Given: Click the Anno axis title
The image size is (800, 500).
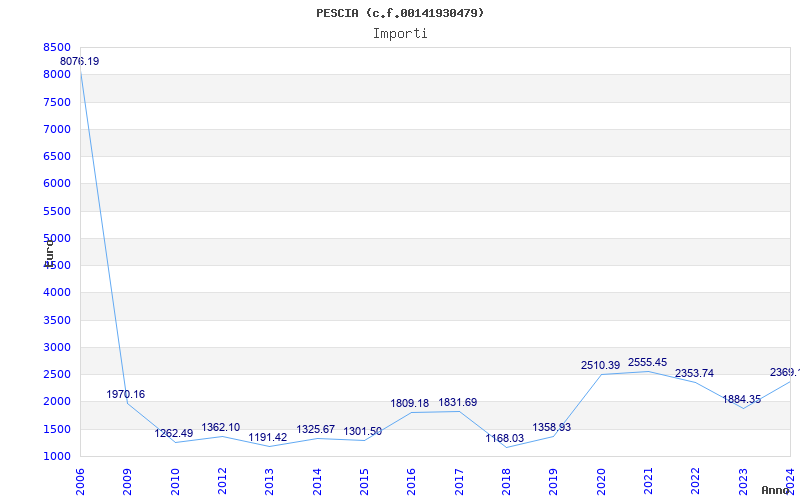Looking at the screenshot, I should tap(775, 490).
